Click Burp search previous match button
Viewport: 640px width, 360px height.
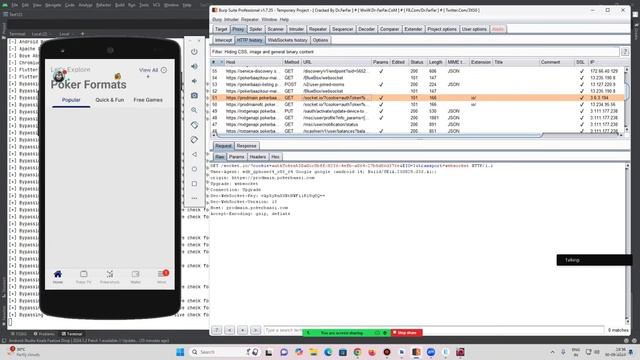229,330
